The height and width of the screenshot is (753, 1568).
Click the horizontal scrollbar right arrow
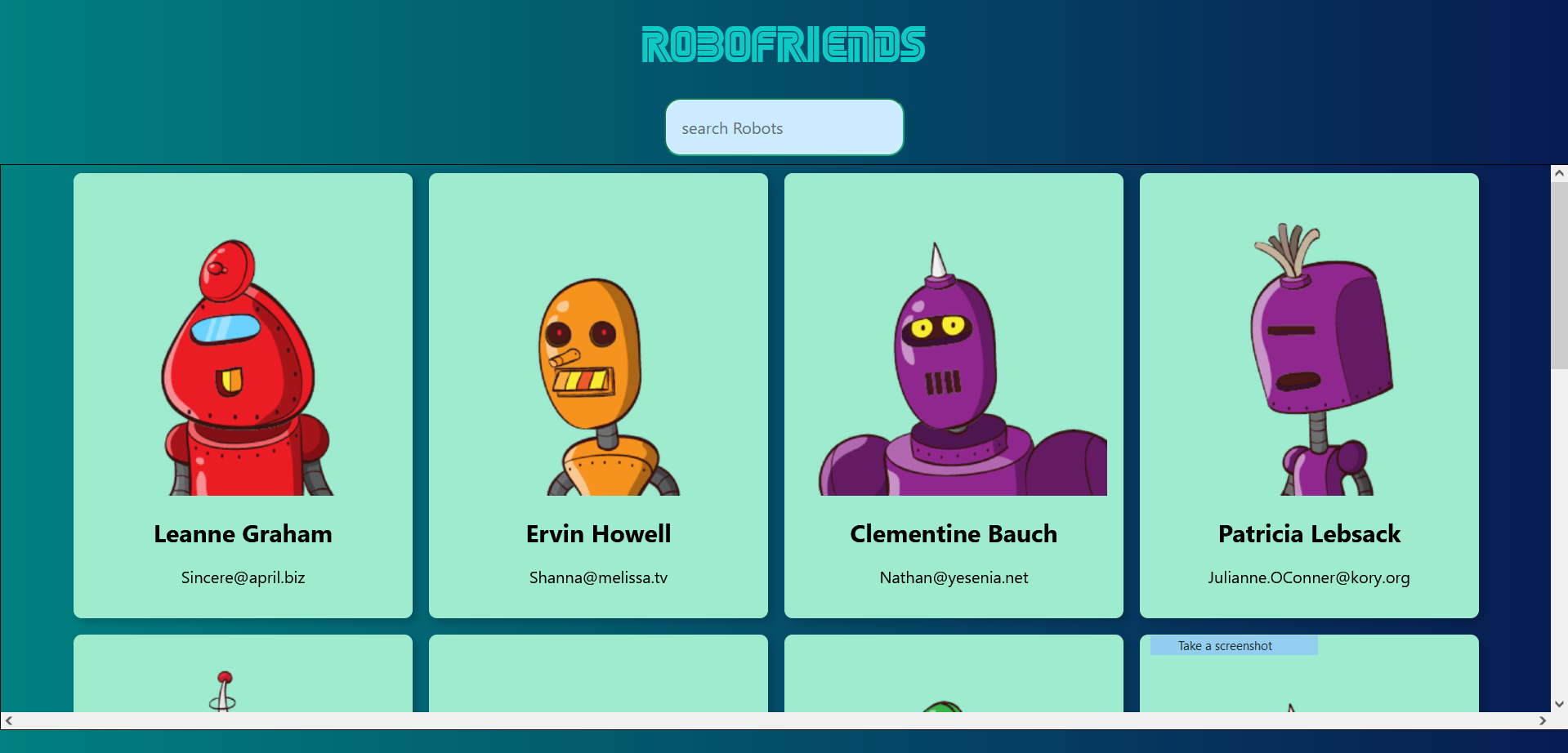1542,721
